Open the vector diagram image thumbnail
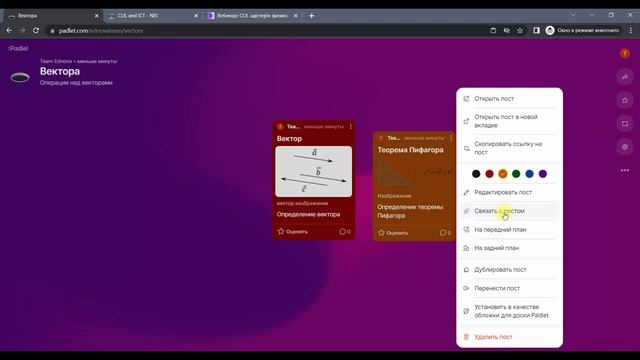640x360 pixels. click(313, 171)
